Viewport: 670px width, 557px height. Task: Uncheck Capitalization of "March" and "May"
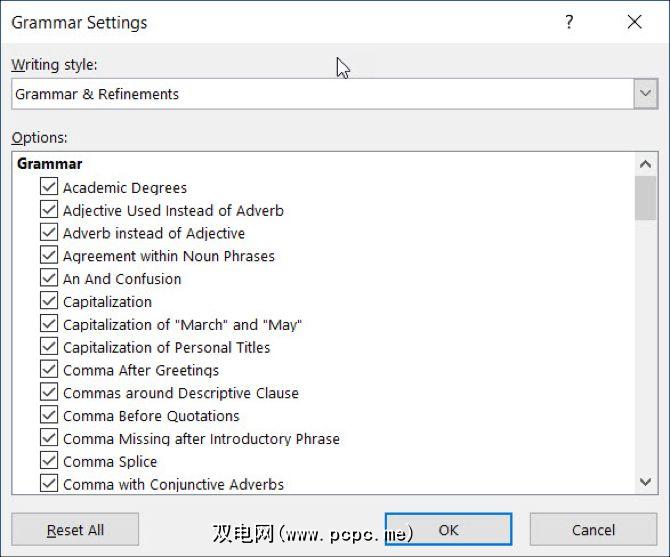[x=49, y=324]
